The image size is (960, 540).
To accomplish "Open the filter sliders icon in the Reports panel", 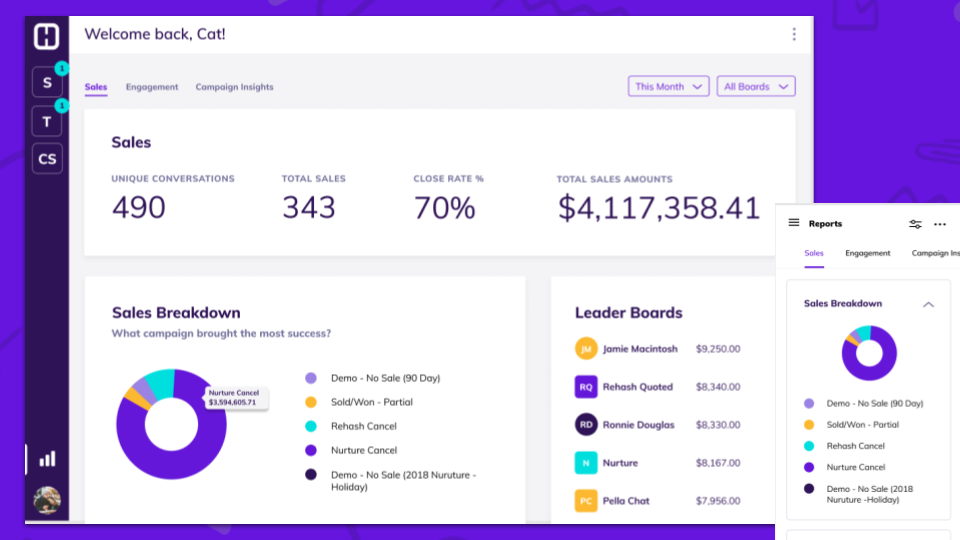I will point(915,224).
